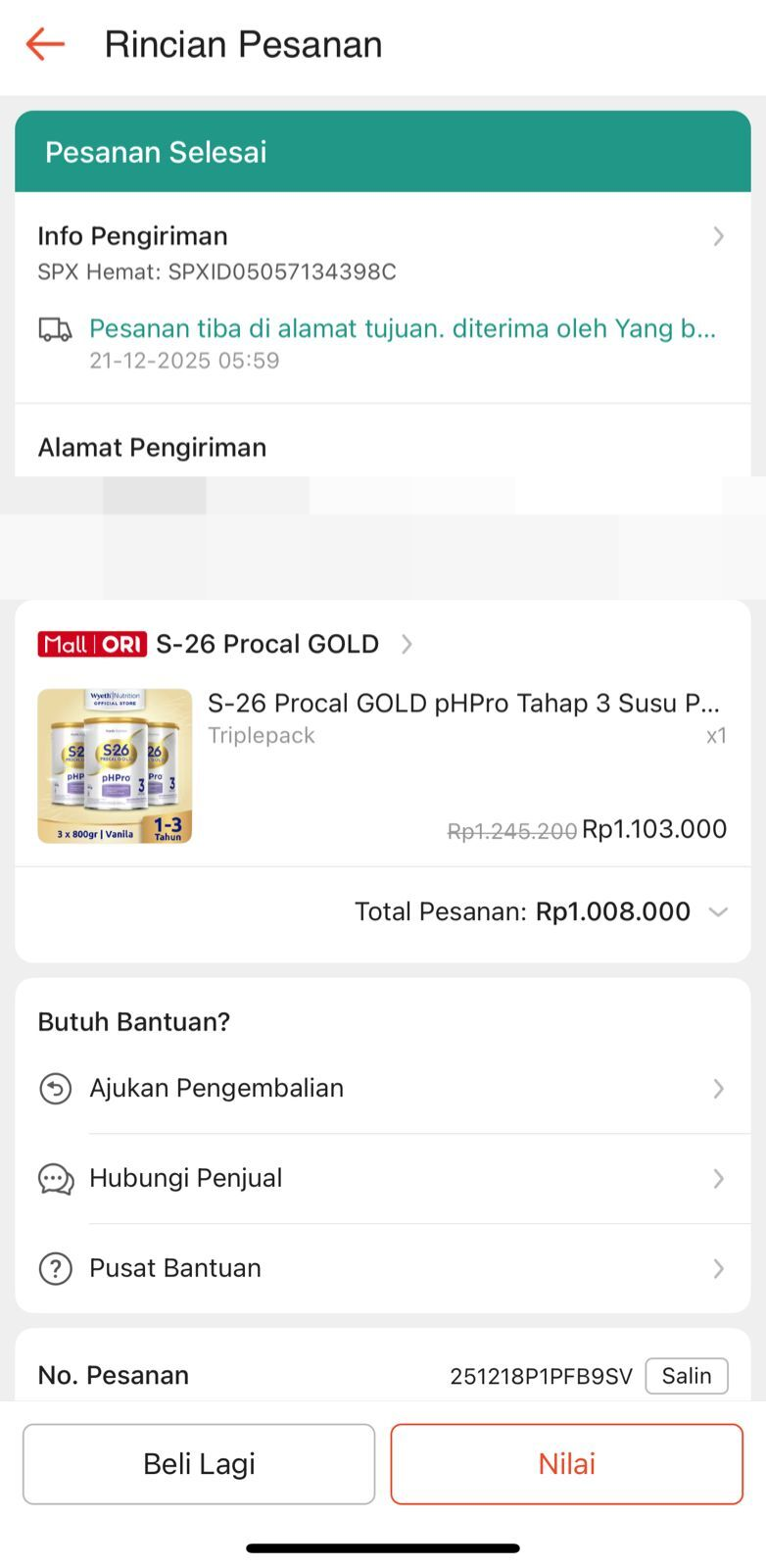Click the Pusat Bantuan question mark icon

point(55,1268)
